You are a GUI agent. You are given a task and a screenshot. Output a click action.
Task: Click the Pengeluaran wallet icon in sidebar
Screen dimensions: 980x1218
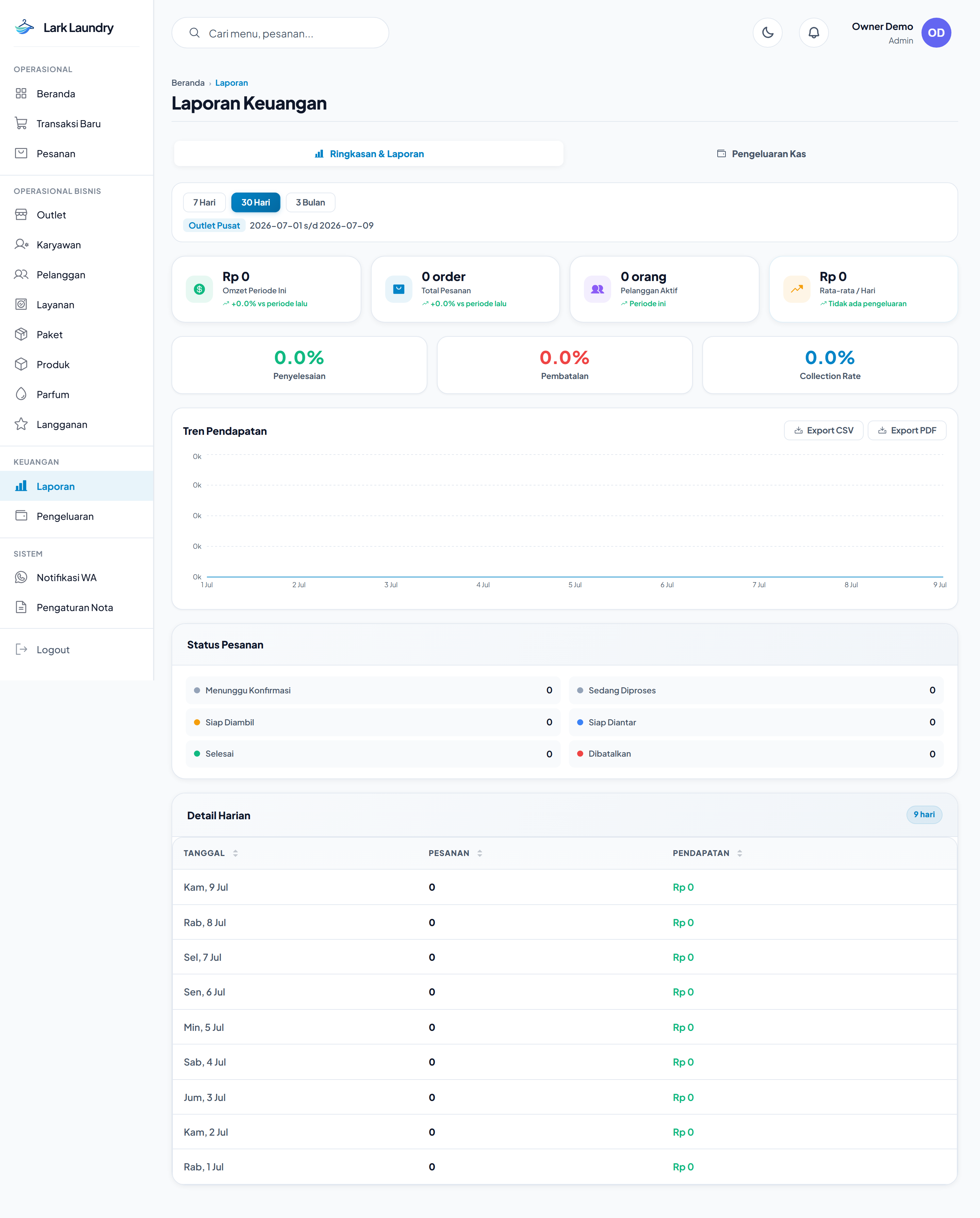point(21,516)
